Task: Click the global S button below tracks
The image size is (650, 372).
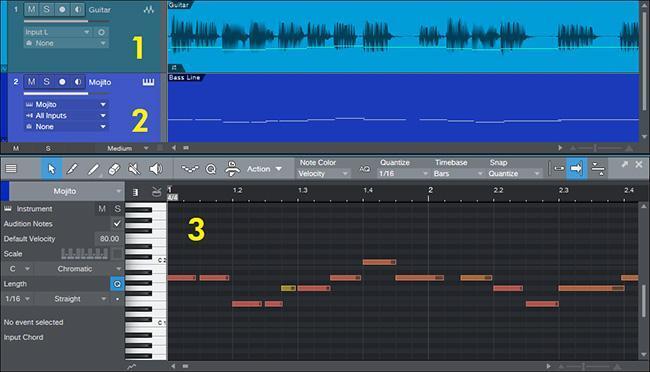Action: 48,148
